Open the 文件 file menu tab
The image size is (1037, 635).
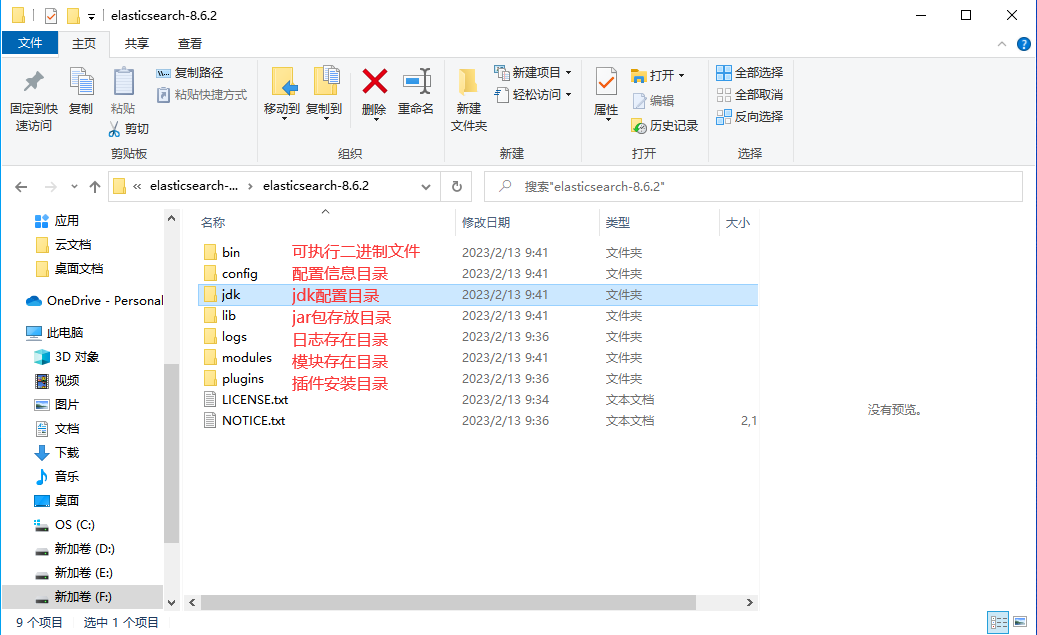[30, 43]
